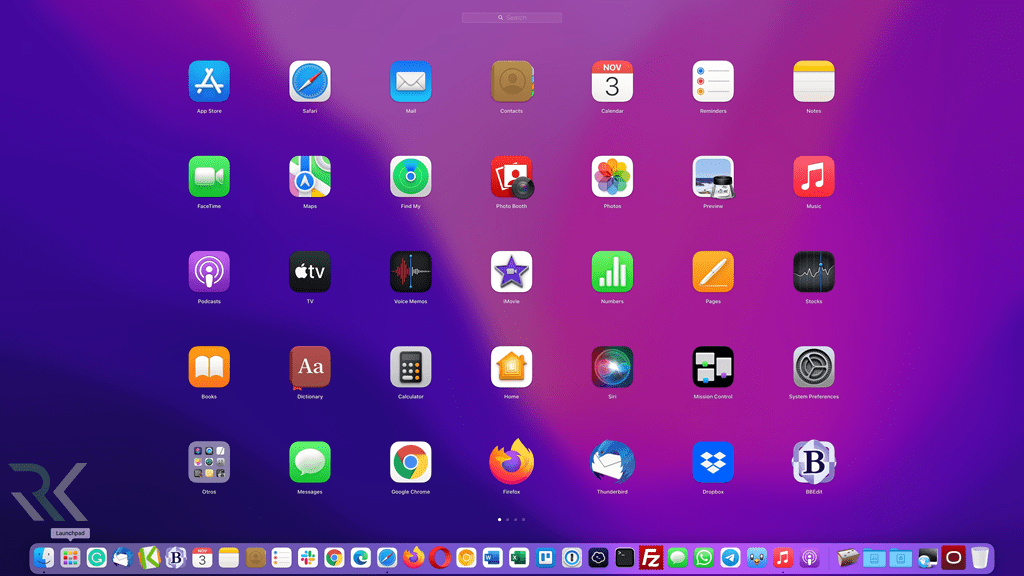Launch the Home app
Viewport: 1024px width, 576px height.
point(511,367)
